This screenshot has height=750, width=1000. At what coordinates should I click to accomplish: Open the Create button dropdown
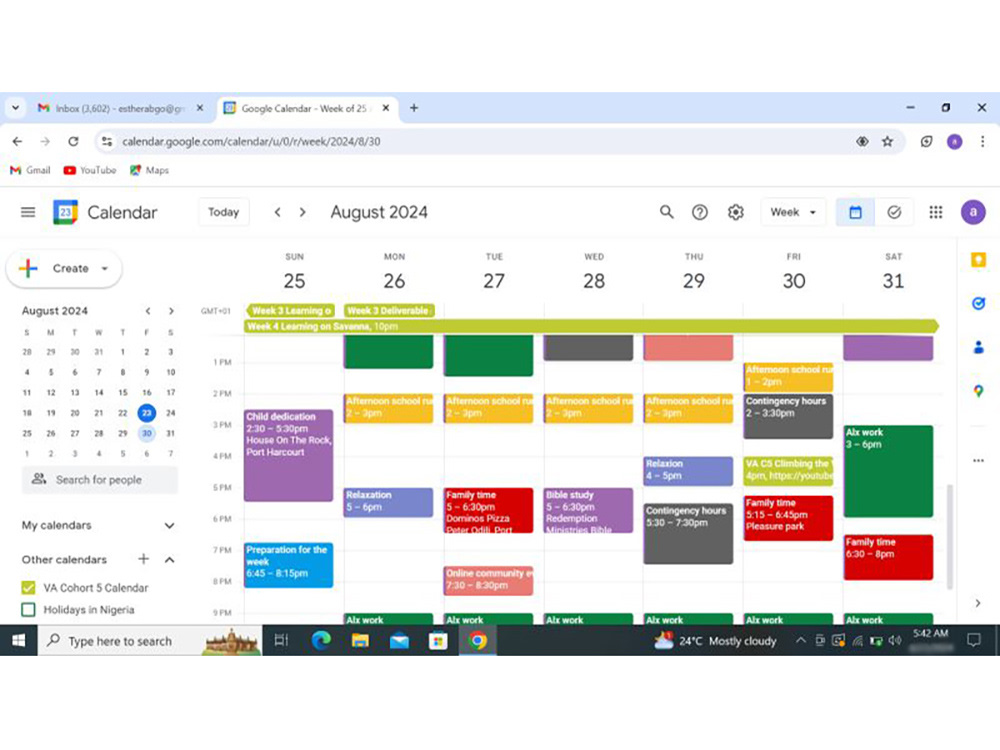pyautogui.click(x=105, y=268)
